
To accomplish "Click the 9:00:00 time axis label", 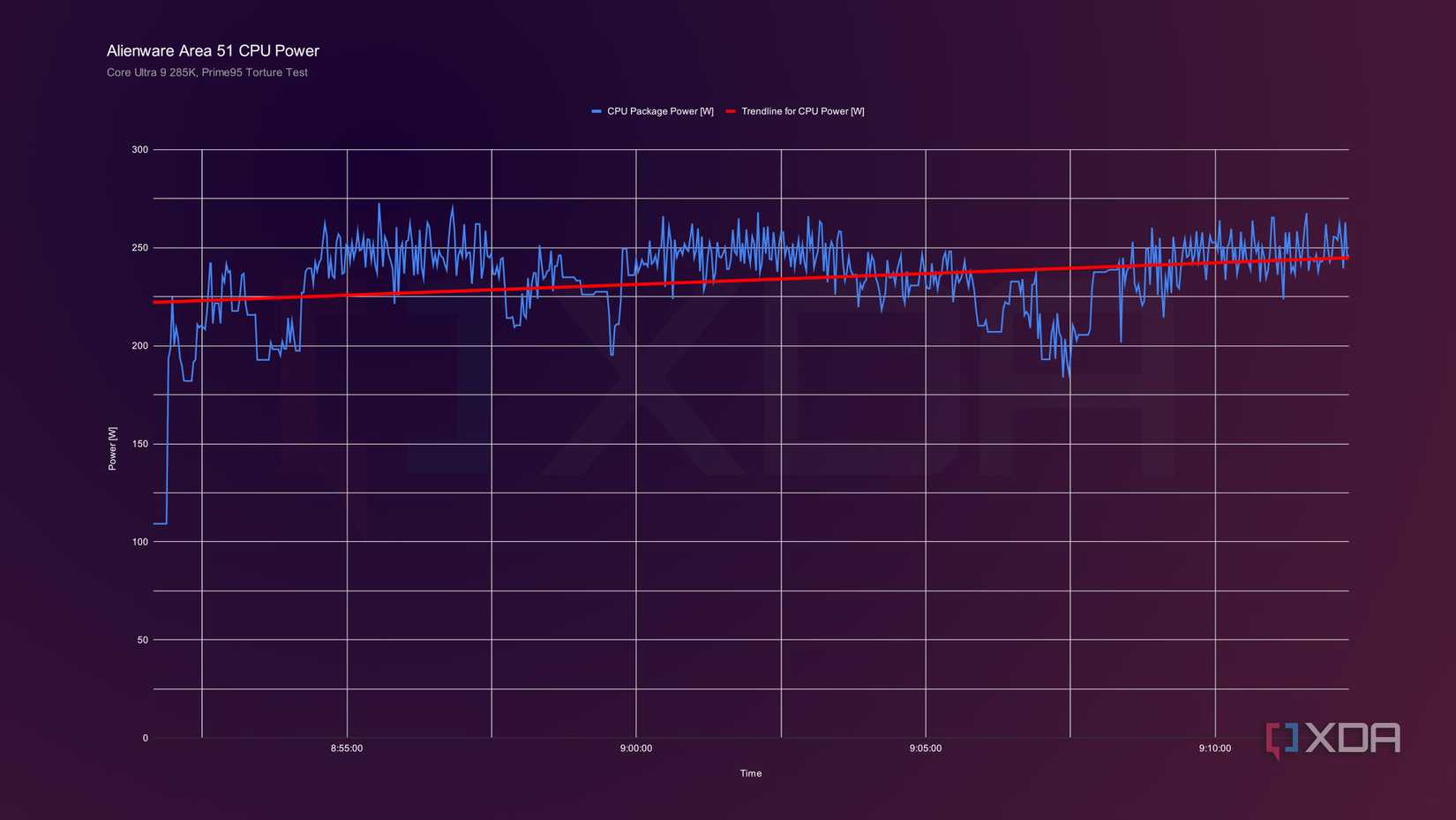I will [636, 749].
